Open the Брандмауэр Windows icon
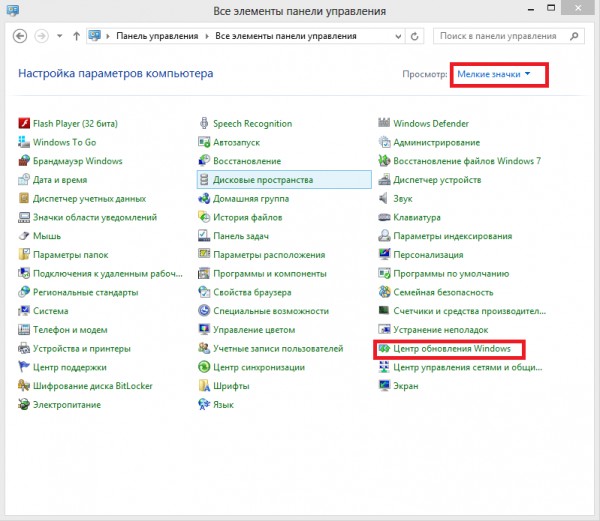Image resolution: width=600 pixels, height=521 pixels. coord(24,161)
